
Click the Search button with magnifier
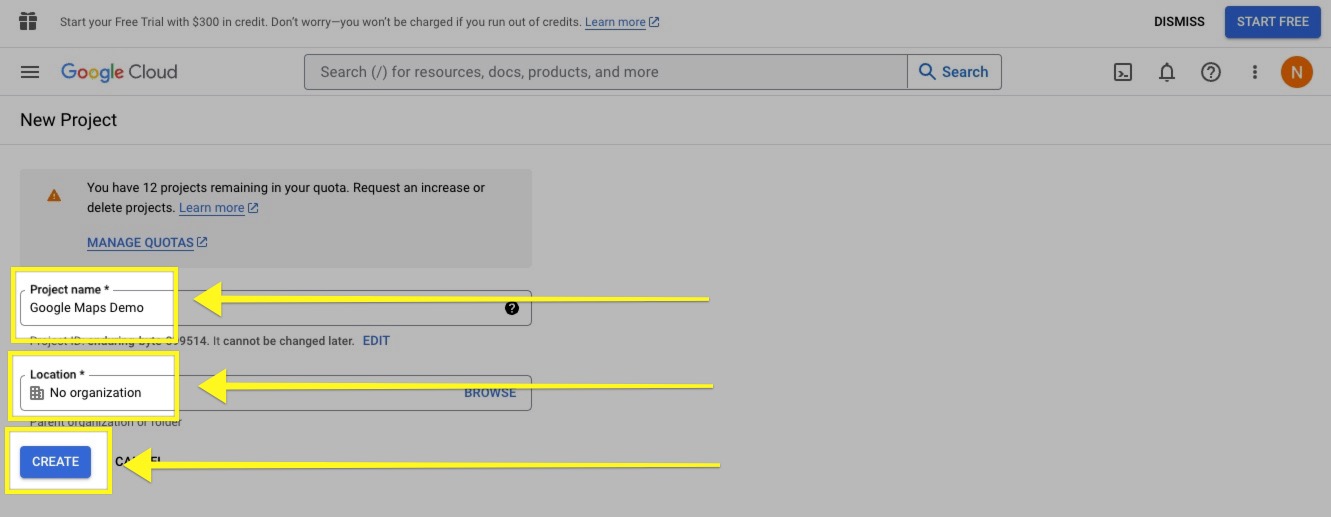tap(954, 72)
